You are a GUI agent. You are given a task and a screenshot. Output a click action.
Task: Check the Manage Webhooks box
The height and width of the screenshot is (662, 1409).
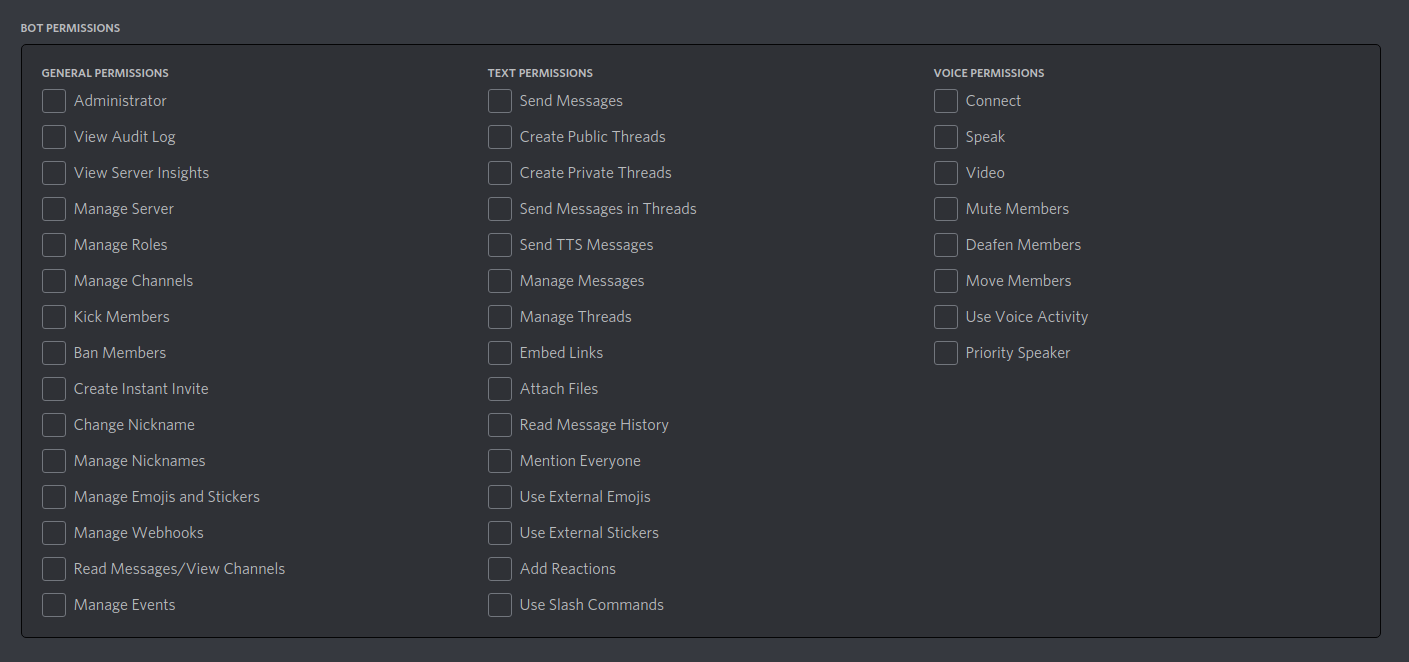53,532
